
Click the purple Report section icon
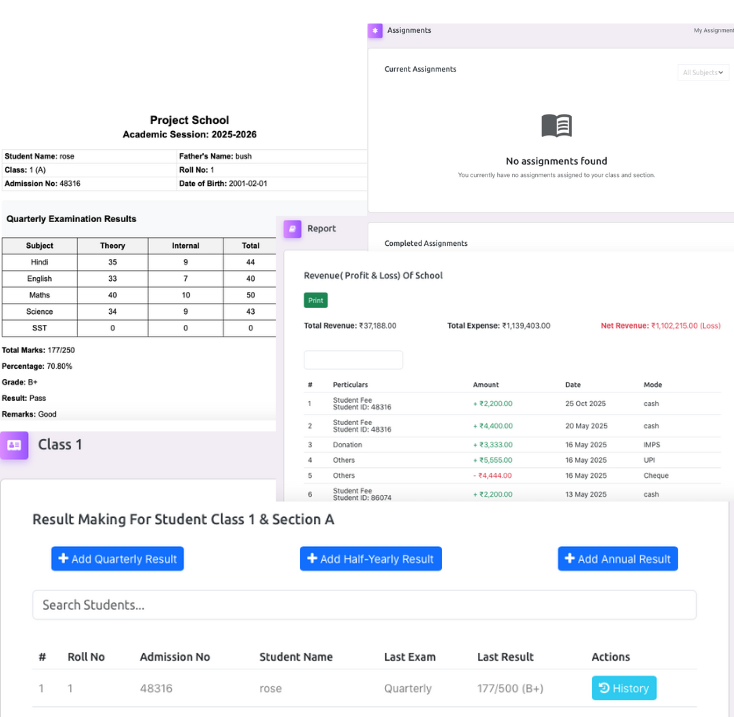pyautogui.click(x=292, y=229)
